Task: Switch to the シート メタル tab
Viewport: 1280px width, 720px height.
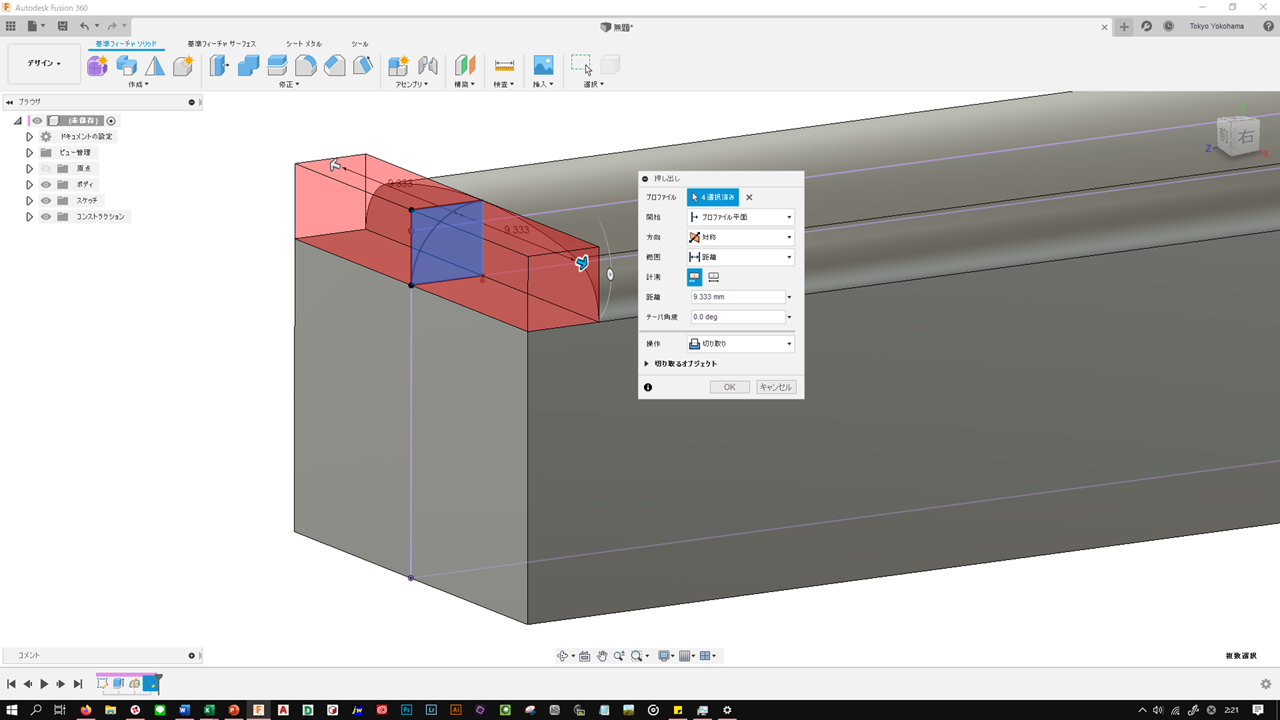Action: coord(304,44)
